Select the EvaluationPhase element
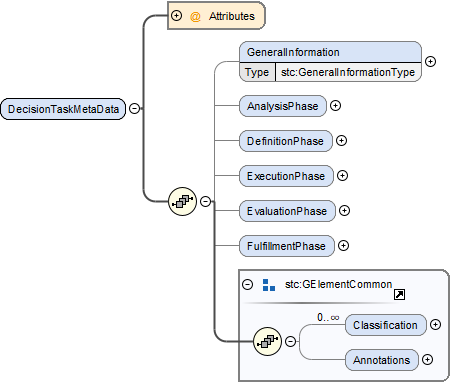The height and width of the screenshot is (384, 468). (x=287, y=211)
